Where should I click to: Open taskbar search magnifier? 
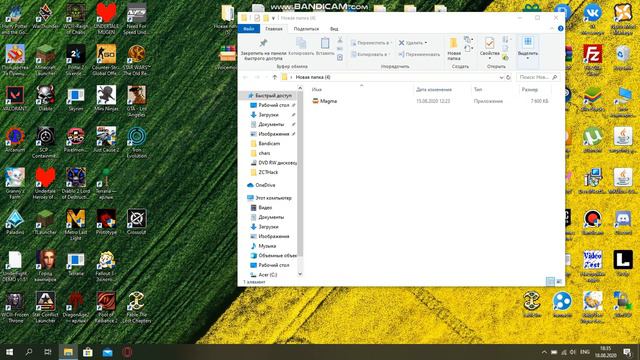click(29, 352)
